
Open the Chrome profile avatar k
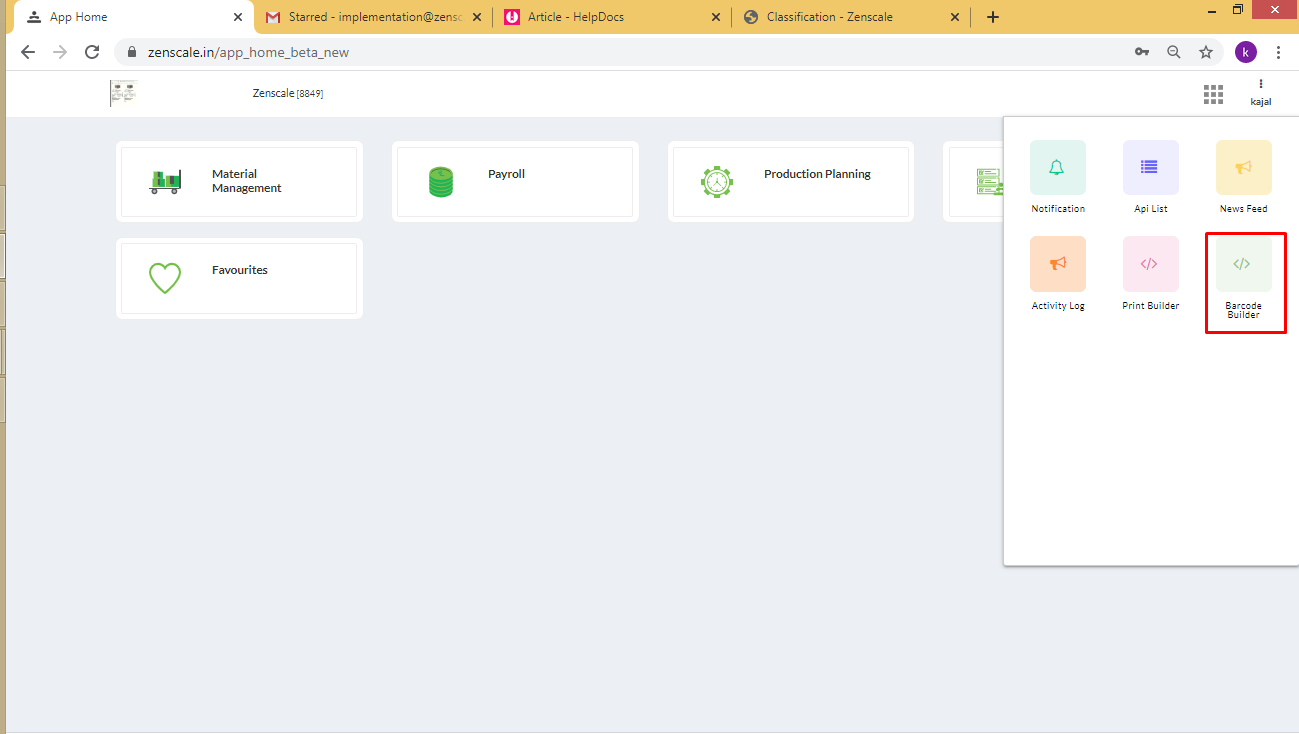[x=1245, y=52]
